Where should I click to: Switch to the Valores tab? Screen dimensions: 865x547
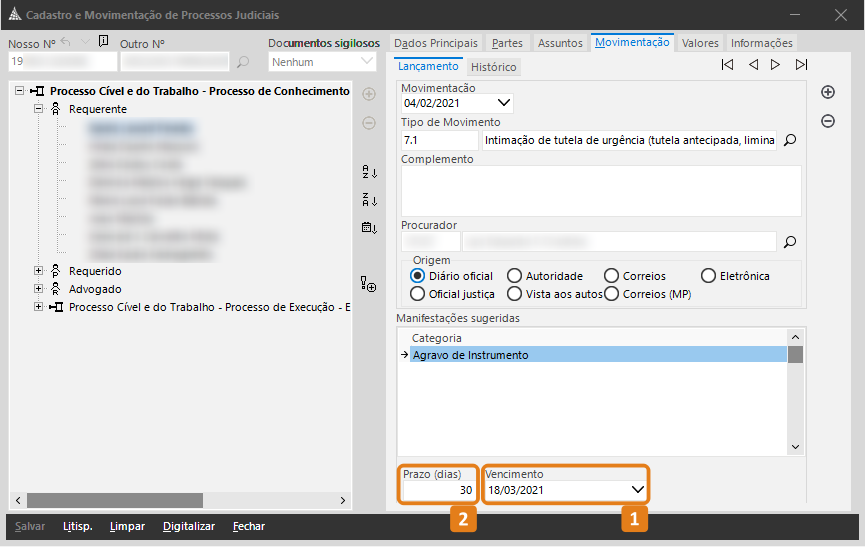(700, 43)
